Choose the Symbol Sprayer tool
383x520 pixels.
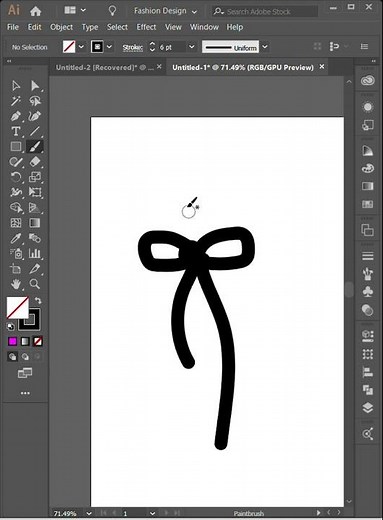point(16,254)
